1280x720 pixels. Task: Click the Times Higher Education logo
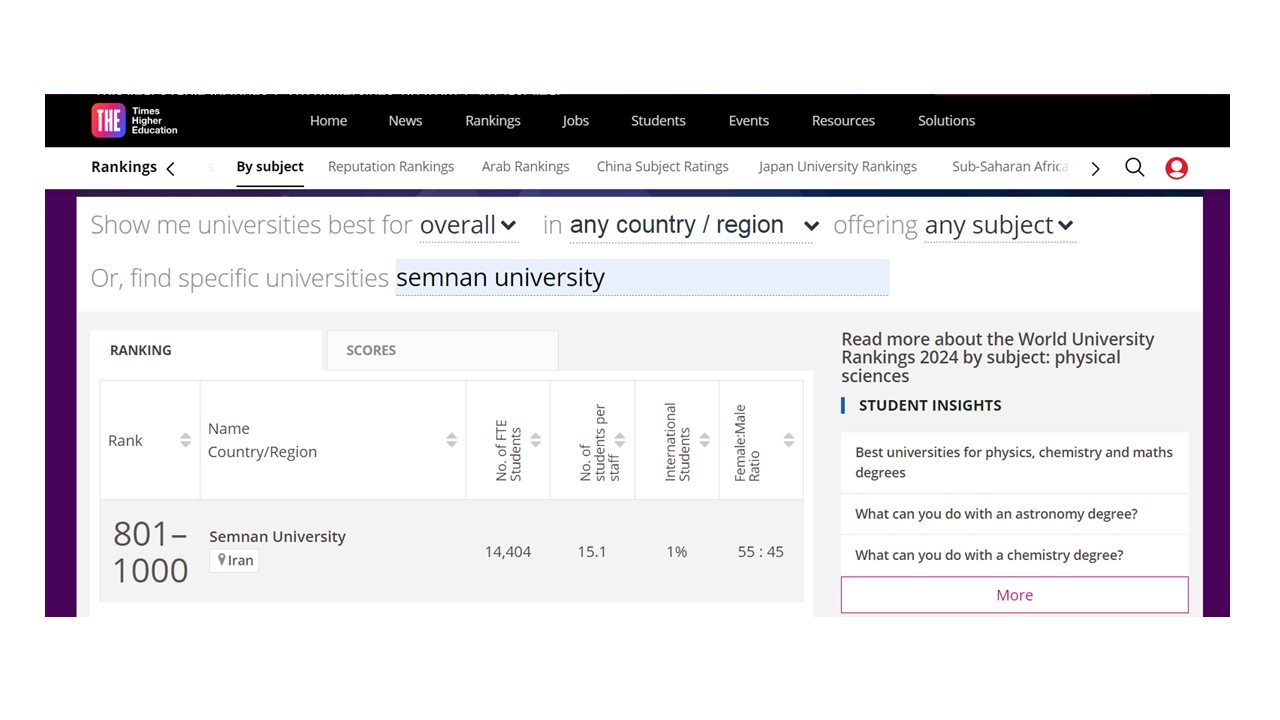tap(135, 121)
